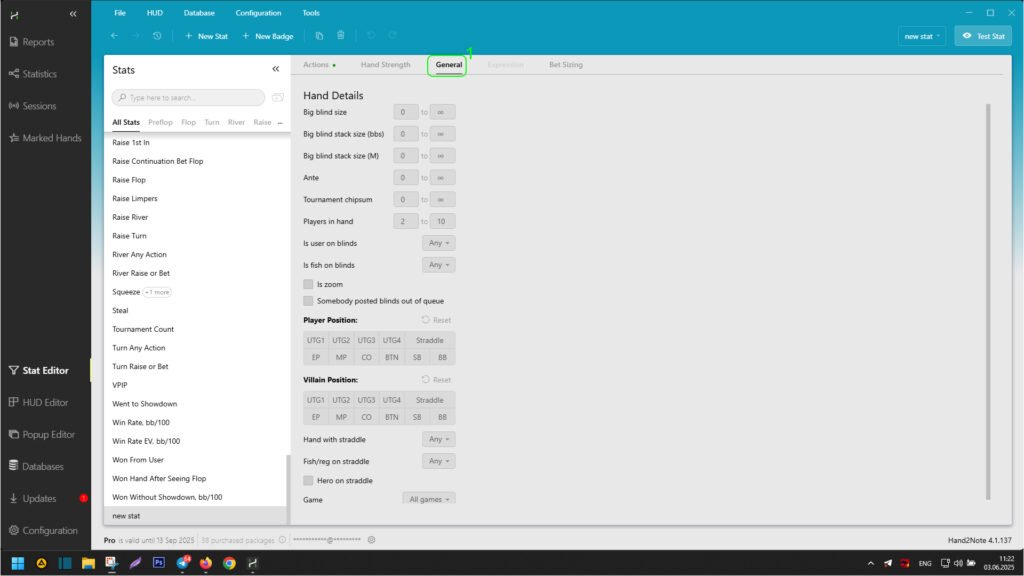Collapse the Stats panel
1024x576 pixels.
click(x=276, y=70)
